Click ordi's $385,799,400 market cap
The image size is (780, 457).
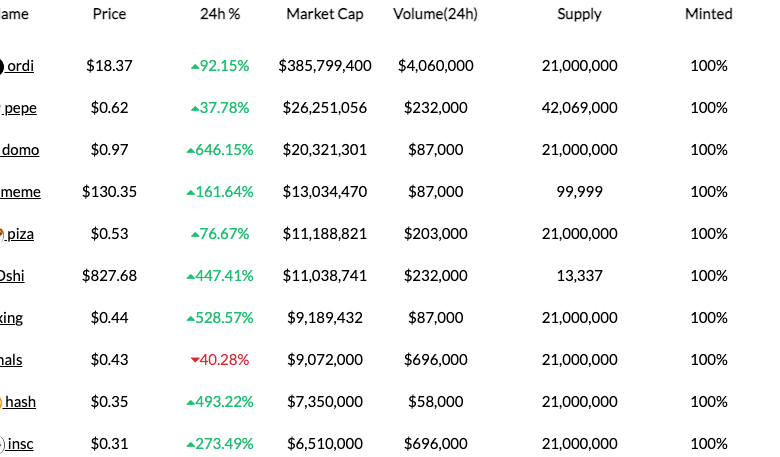325,66
